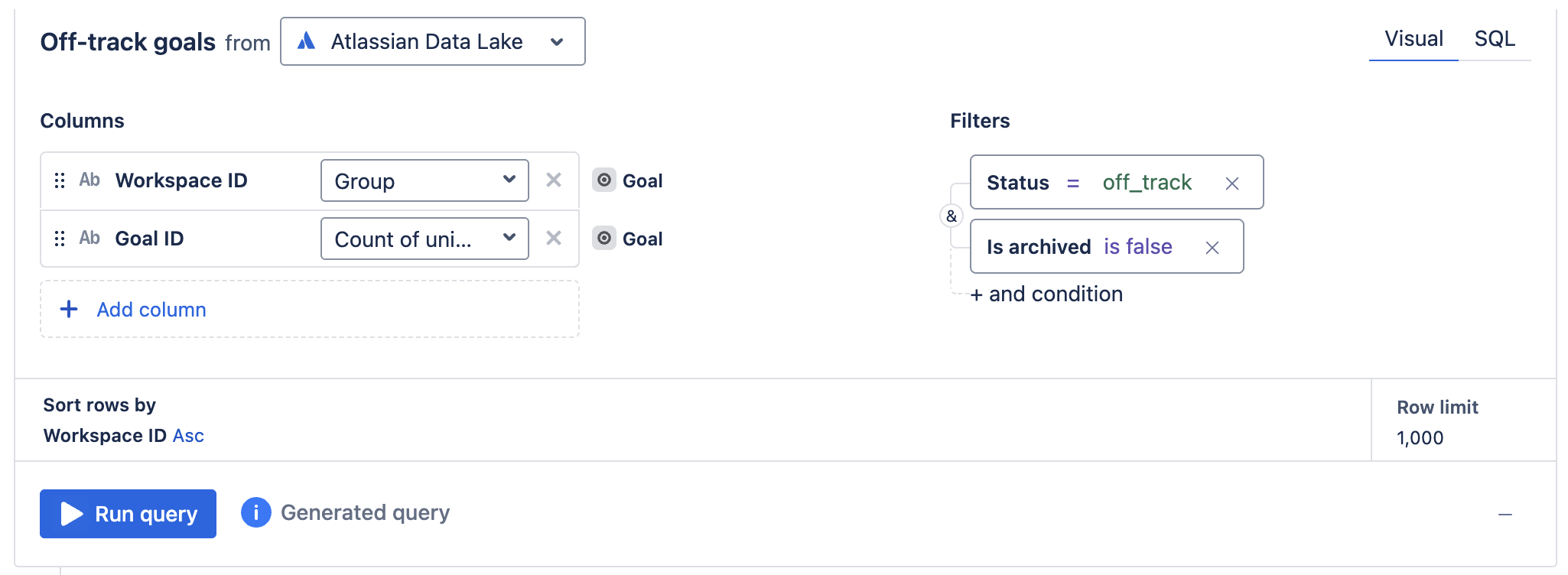Click the info icon beside Generated query
Image resolution: width=1568 pixels, height=575 pixels.
click(255, 513)
